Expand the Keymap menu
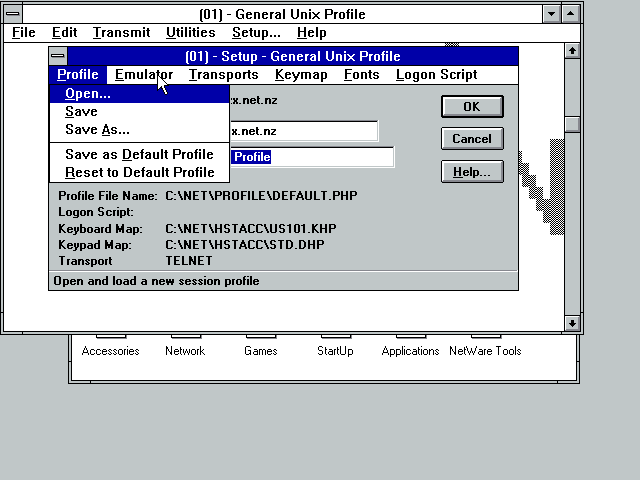 (301, 75)
